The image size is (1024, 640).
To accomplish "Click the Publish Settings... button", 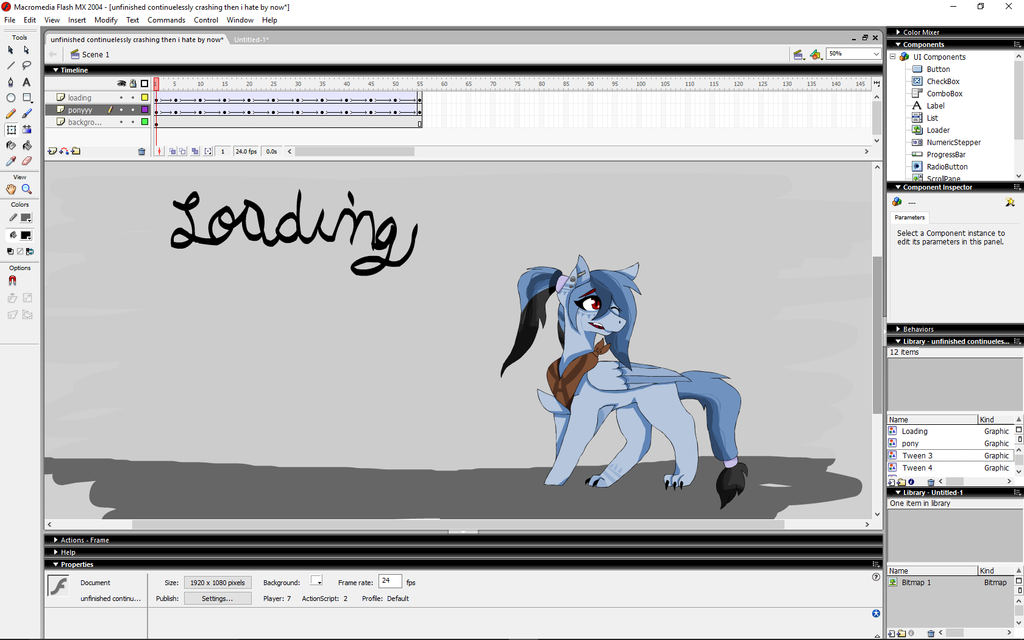I will point(217,598).
